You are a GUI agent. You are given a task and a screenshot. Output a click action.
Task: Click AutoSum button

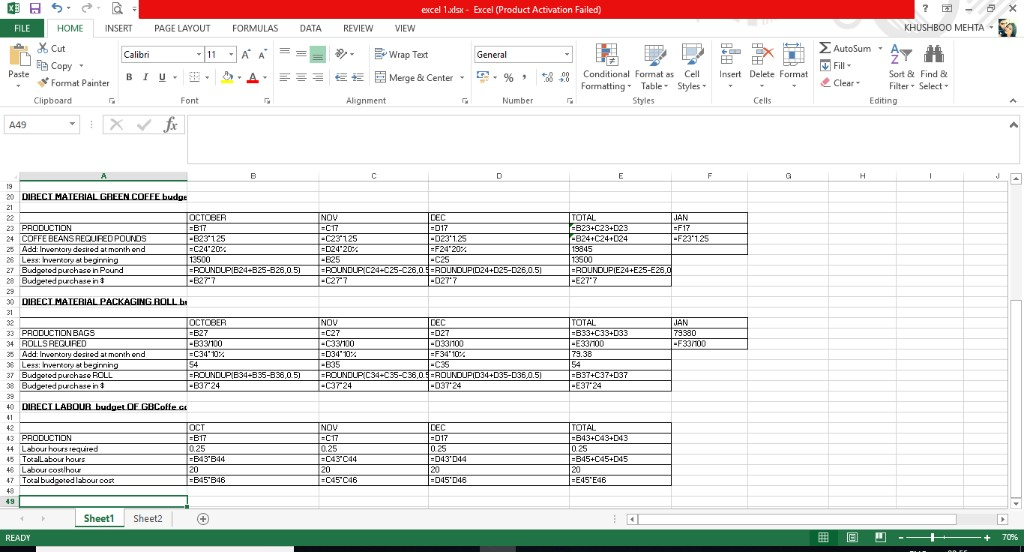(845, 48)
